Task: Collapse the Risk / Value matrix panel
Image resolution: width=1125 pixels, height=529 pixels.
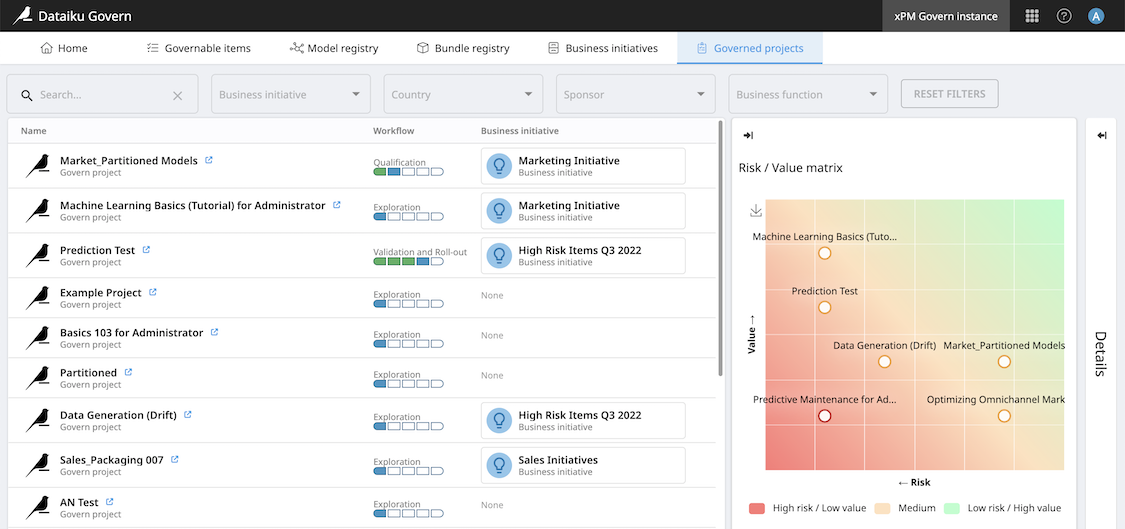Action: click(748, 136)
